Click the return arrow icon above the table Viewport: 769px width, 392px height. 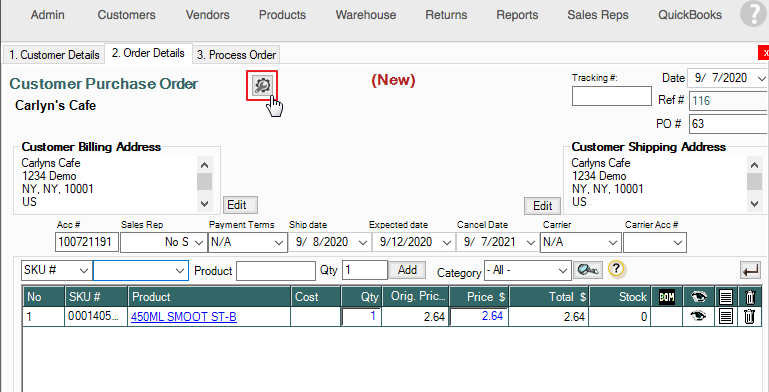click(x=750, y=270)
